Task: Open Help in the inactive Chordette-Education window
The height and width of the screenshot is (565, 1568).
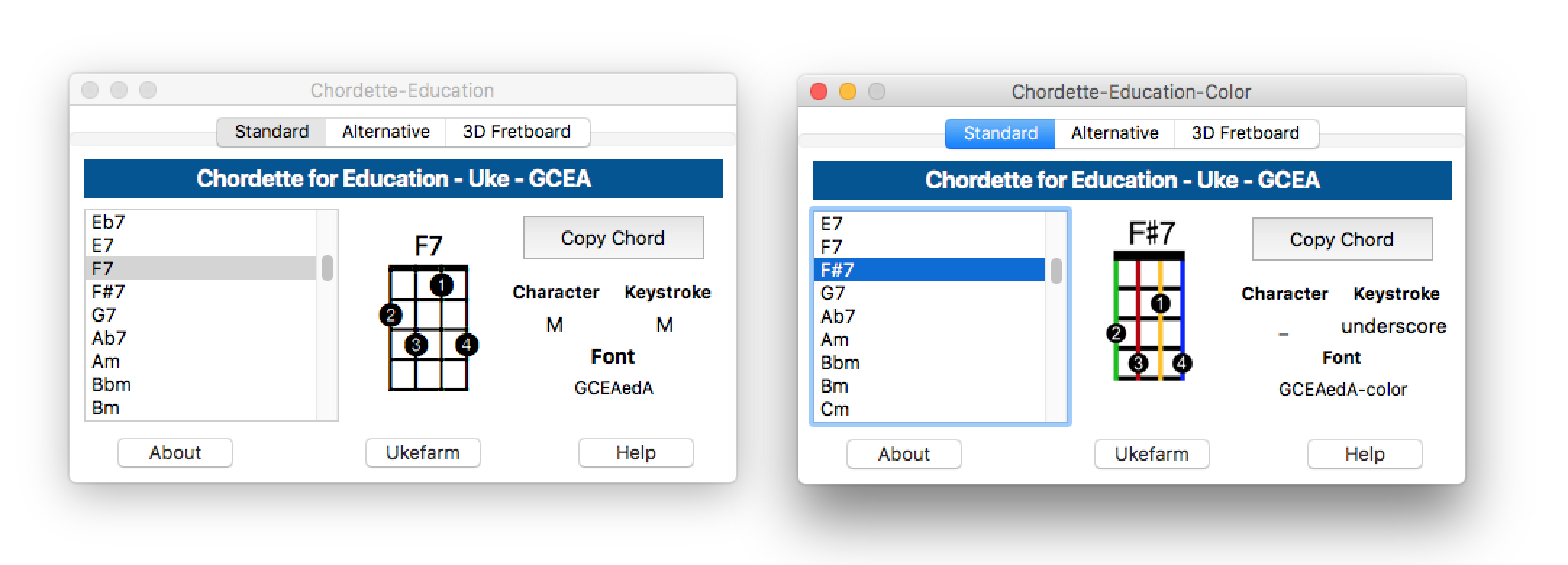Action: pyautogui.click(x=635, y=453)
